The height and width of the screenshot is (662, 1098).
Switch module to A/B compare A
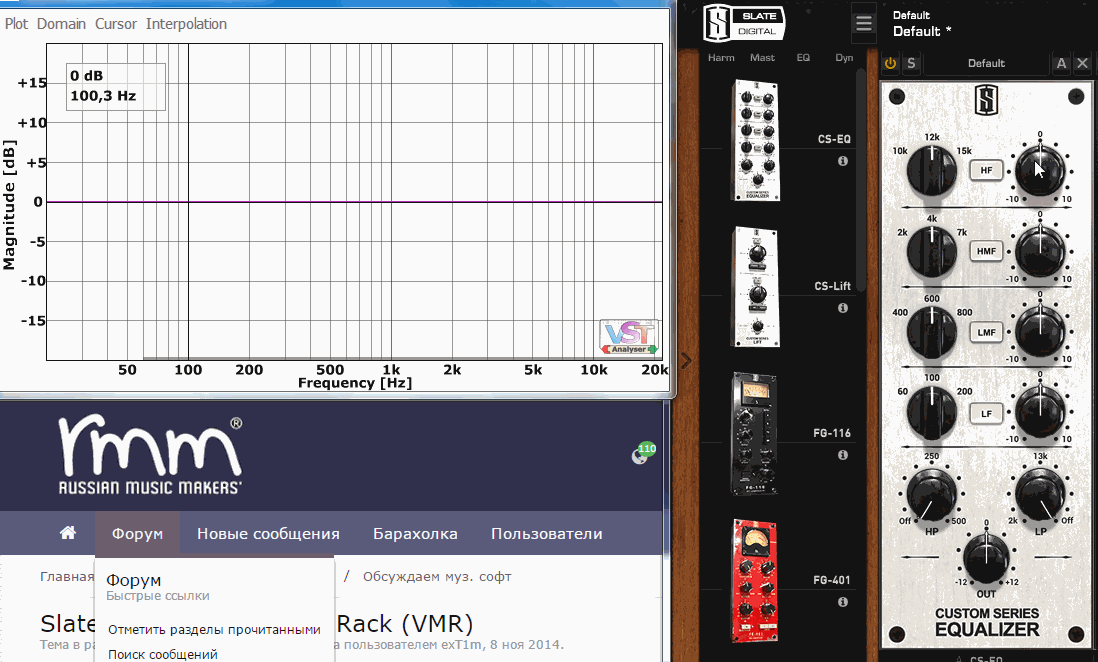1062,63
